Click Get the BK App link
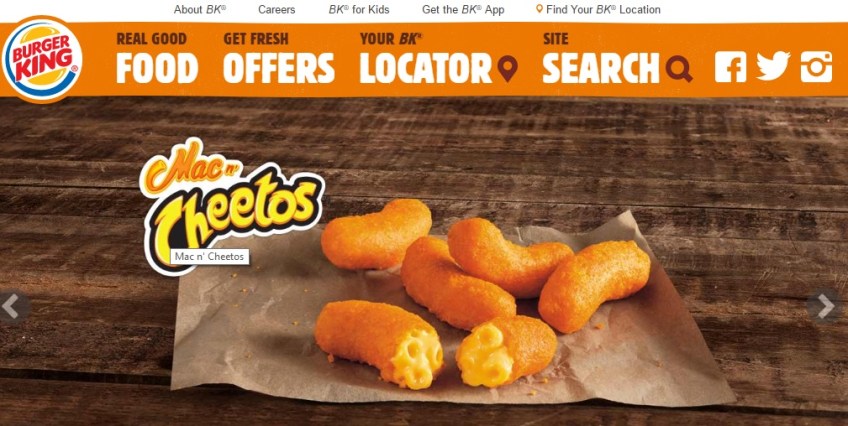 point(463,9)
